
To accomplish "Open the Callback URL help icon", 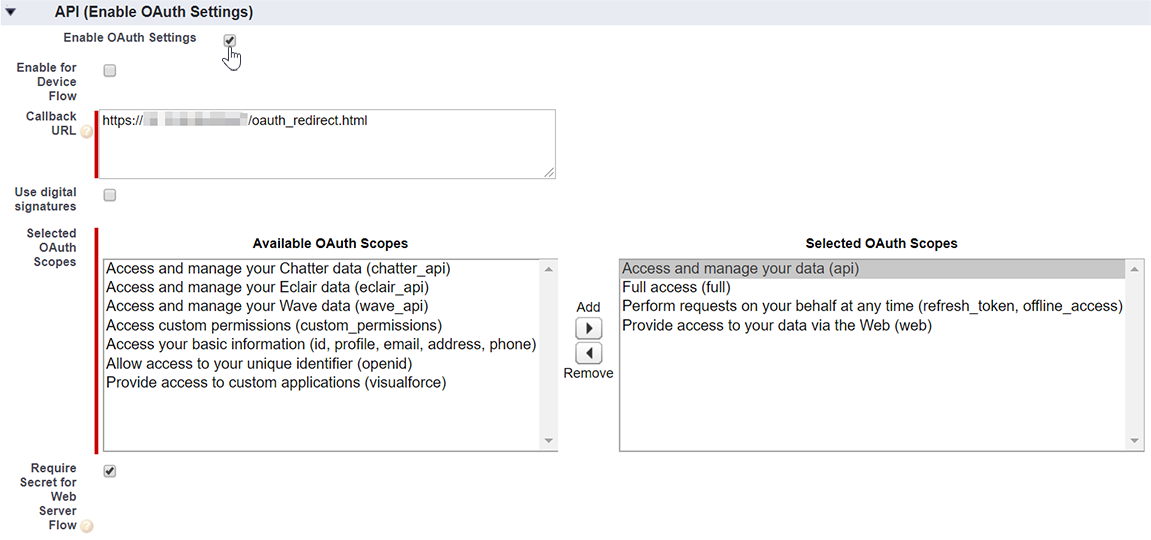I will point(86,133).
